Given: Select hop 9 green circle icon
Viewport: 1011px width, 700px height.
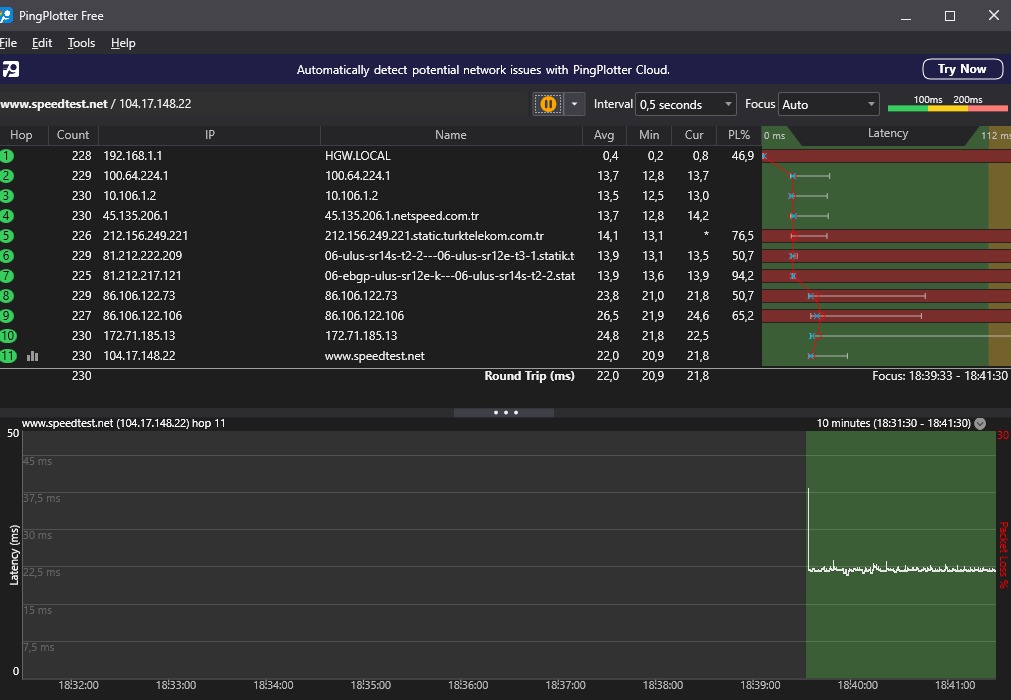Looking at the screenshot, I should point(6,316).
